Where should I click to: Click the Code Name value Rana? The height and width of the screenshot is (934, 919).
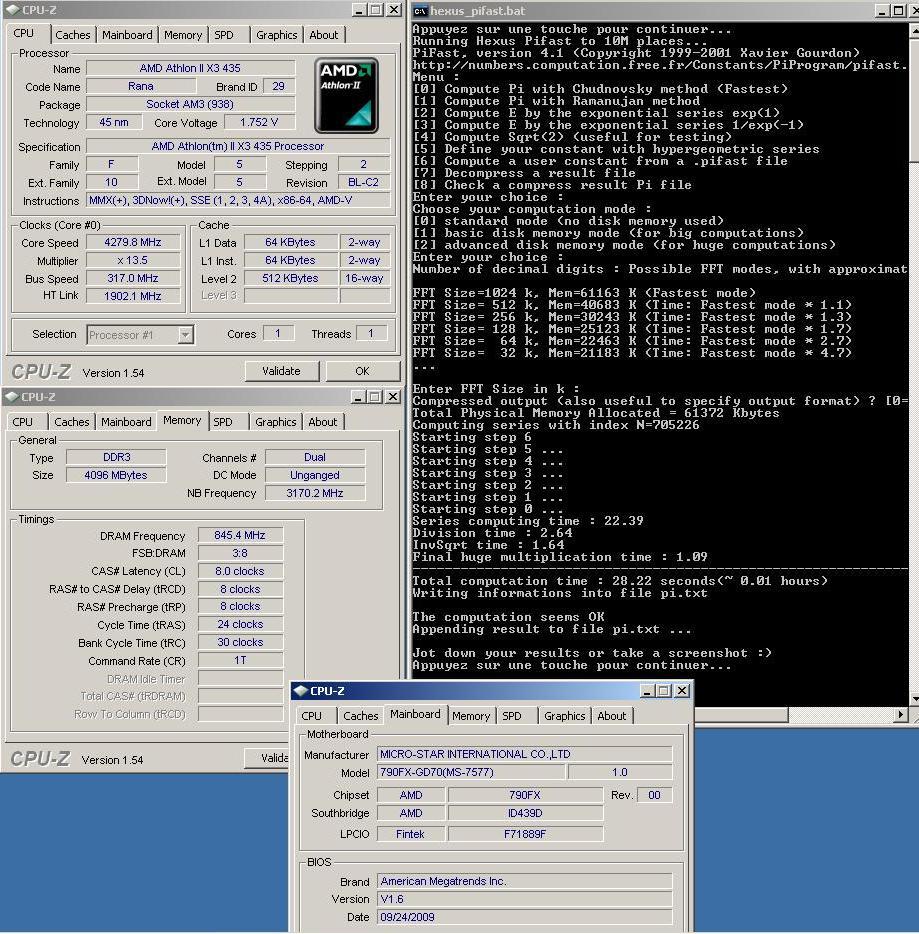pyautogui.click(x=141, y=86)
